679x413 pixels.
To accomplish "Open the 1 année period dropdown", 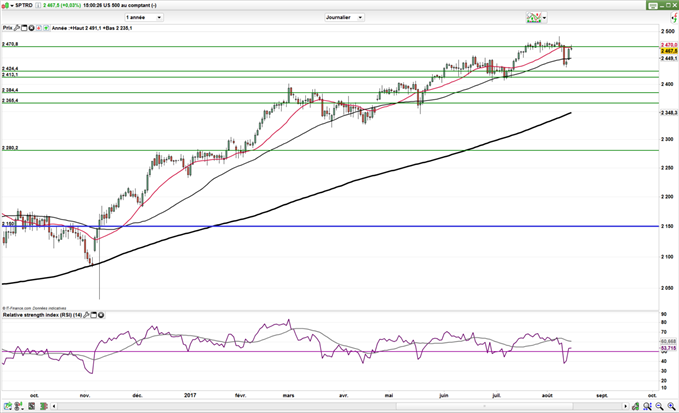I will [144, 17].
